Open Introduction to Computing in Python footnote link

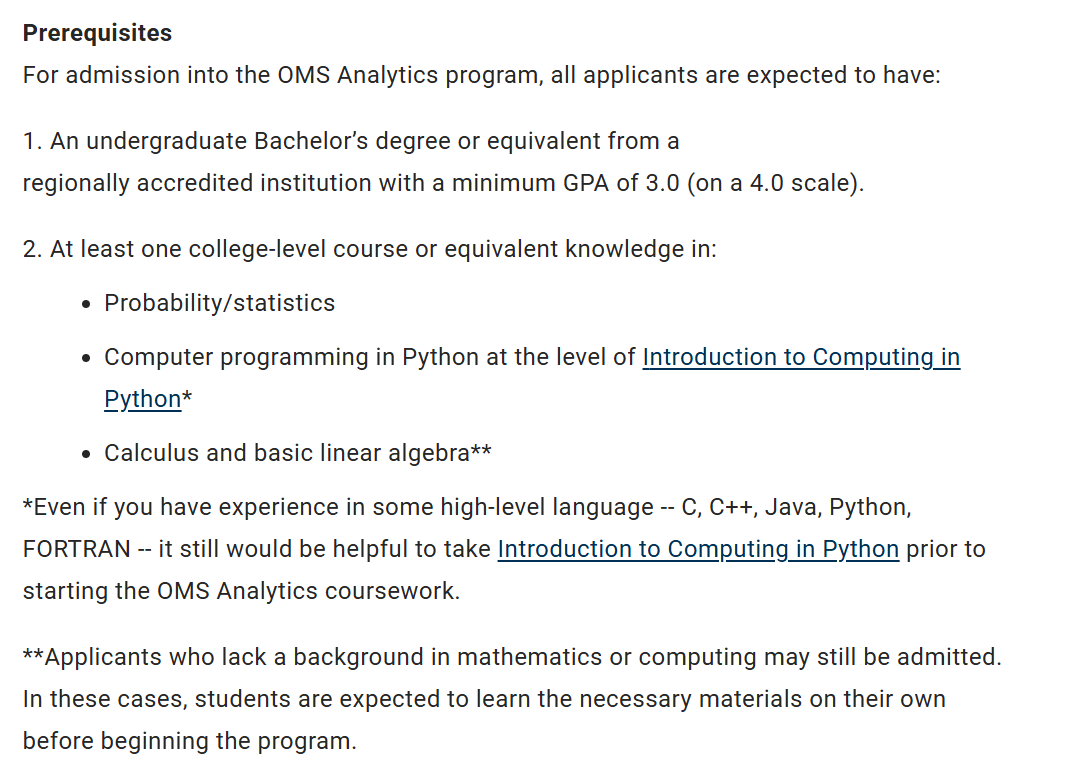(697, 549)
